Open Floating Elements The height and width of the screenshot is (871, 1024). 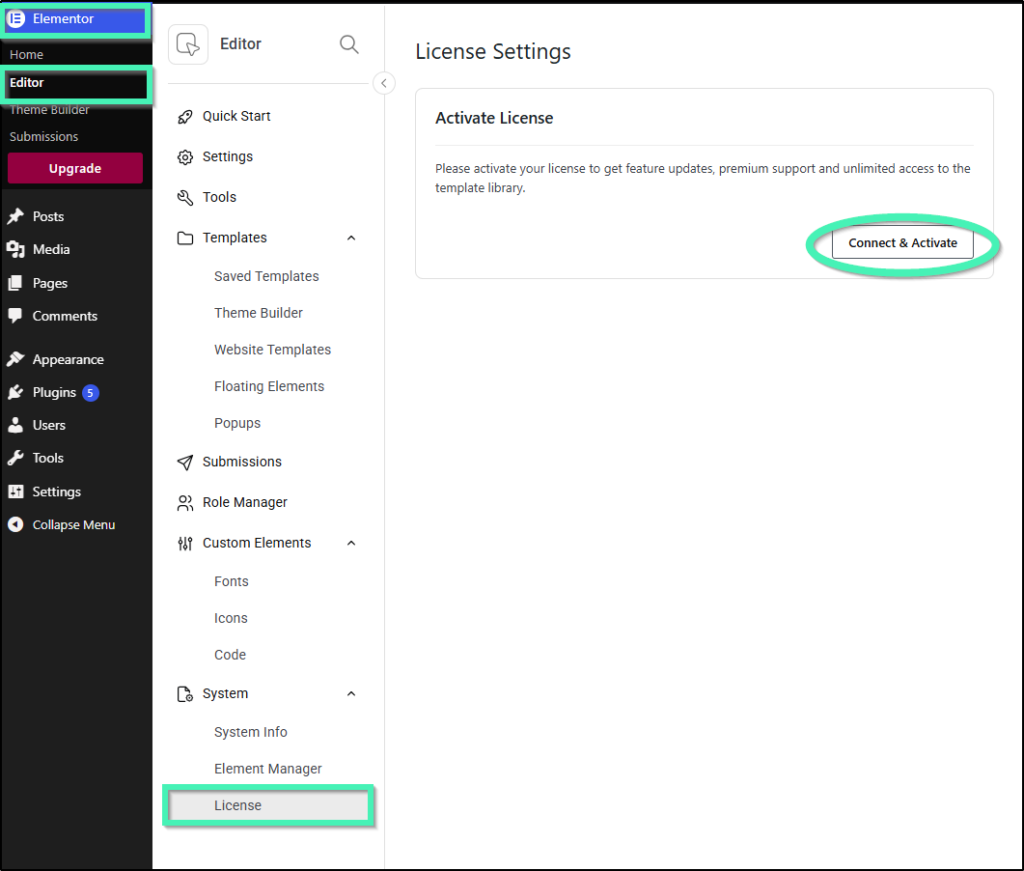click(x=269, y=387)
